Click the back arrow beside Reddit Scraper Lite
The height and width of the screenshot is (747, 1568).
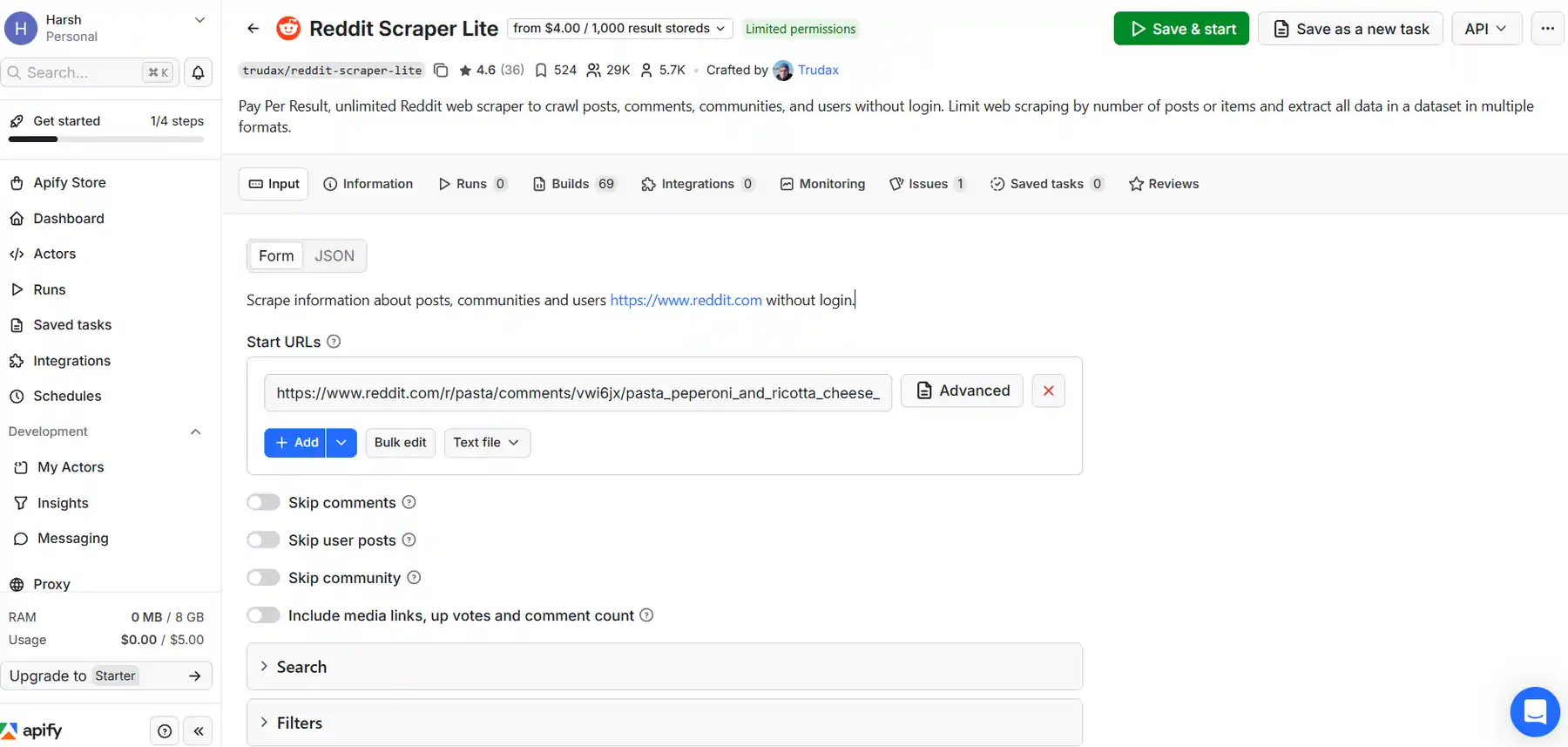pos(253,29)
